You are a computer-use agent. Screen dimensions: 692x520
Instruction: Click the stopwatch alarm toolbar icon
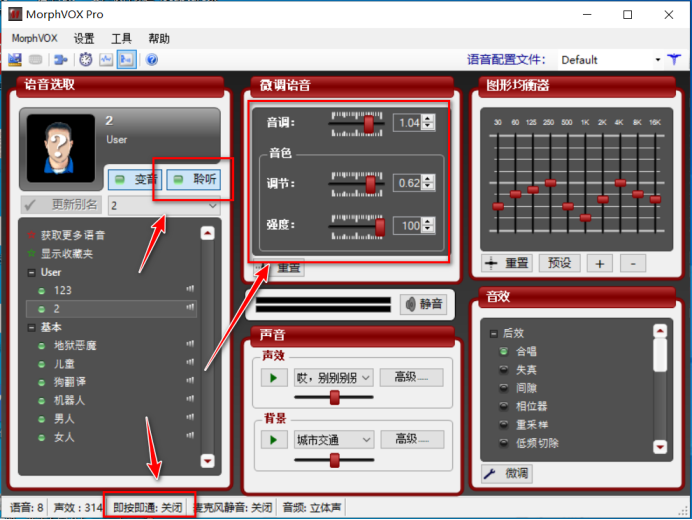click(86, 60)
